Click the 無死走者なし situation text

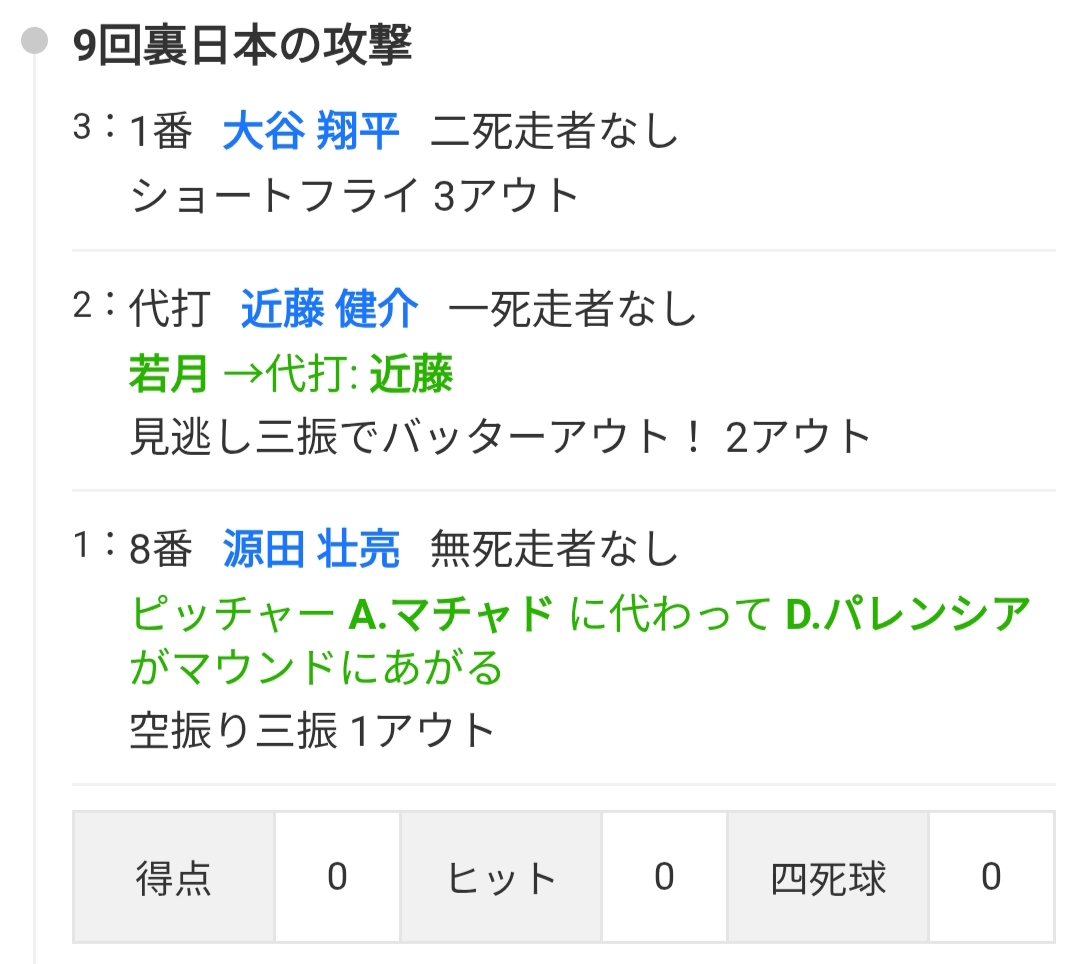point(555,550)
